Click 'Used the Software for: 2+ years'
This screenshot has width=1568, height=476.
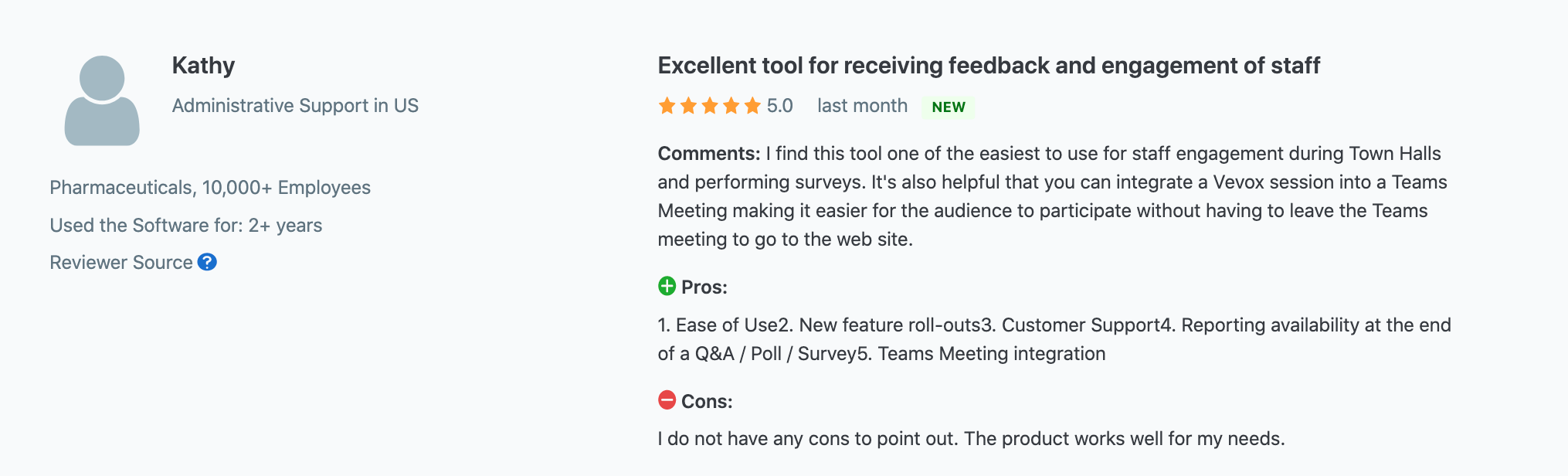pos(186,226)
